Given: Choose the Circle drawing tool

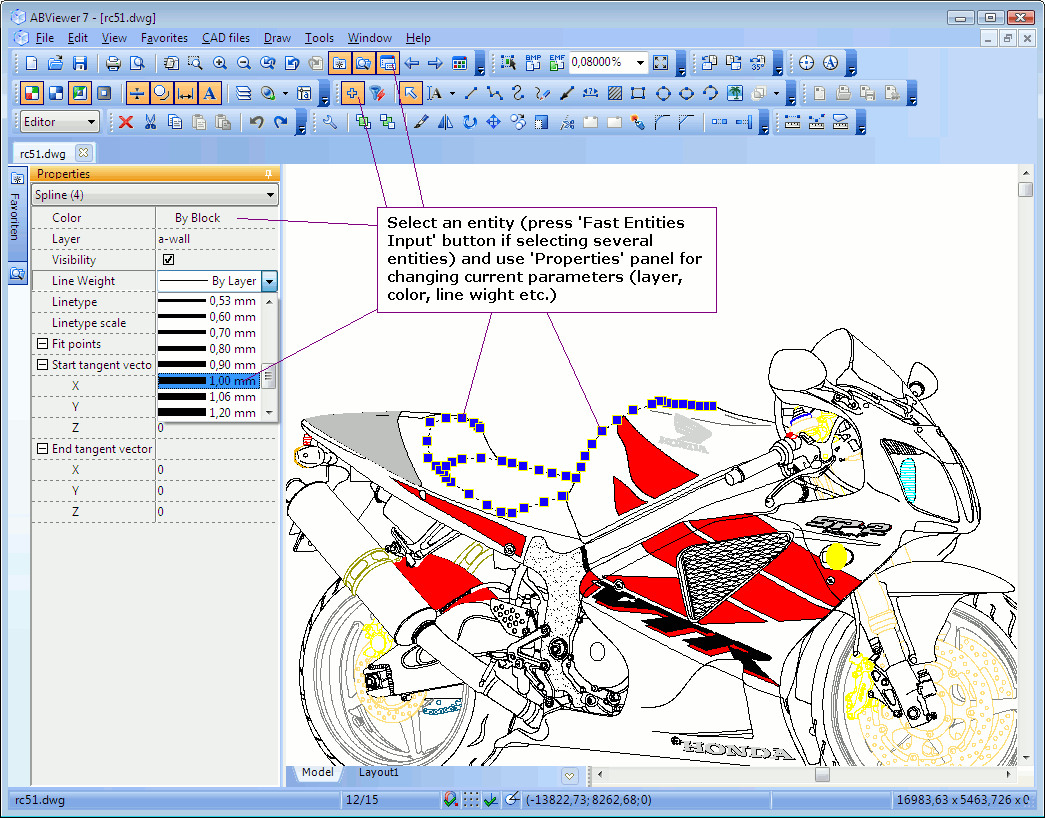Looking at the screenshot, I should click(662, 93).
